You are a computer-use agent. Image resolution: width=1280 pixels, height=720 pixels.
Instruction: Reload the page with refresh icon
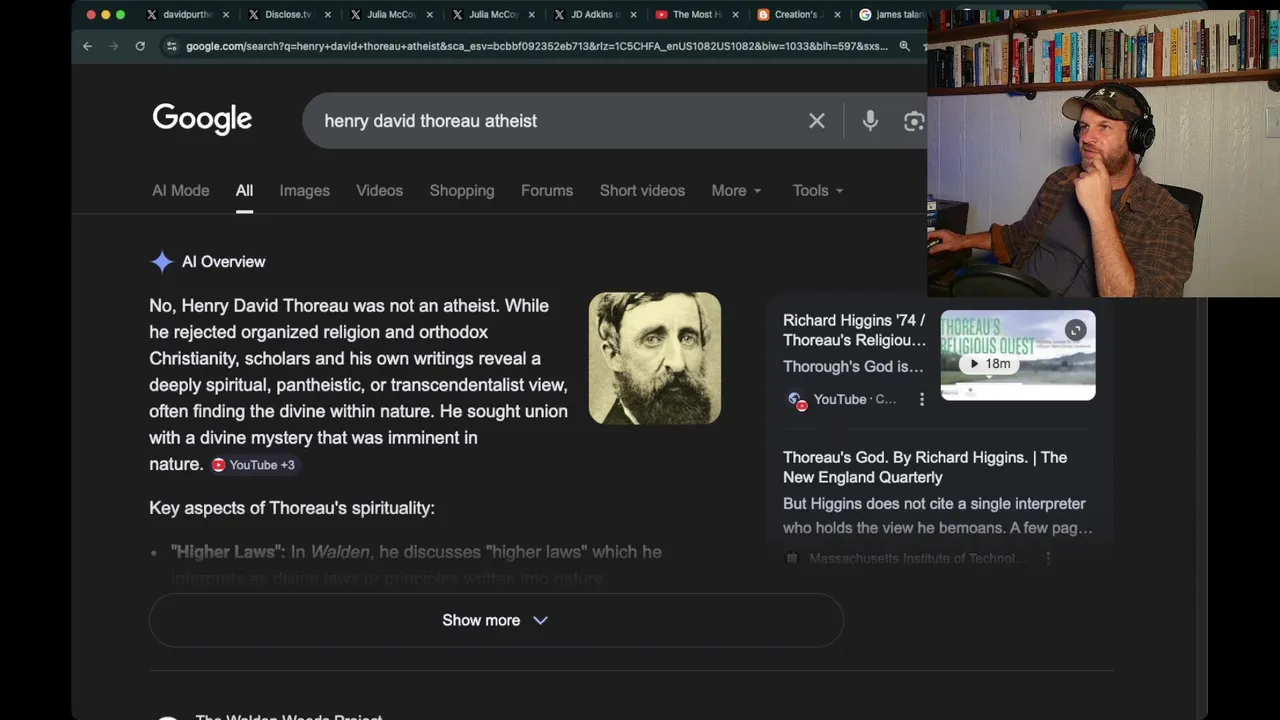click(x=140, y=46)
